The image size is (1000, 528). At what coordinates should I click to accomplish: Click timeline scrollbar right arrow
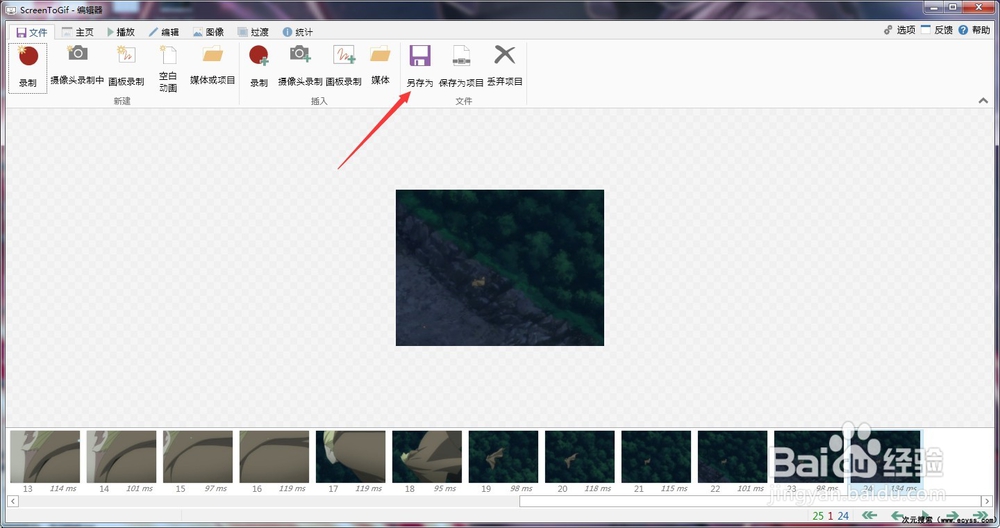[x=987, y=501]
